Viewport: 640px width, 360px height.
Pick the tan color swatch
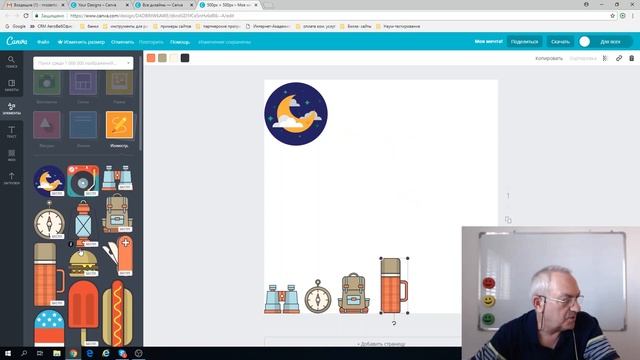click(x=162, y=58)
